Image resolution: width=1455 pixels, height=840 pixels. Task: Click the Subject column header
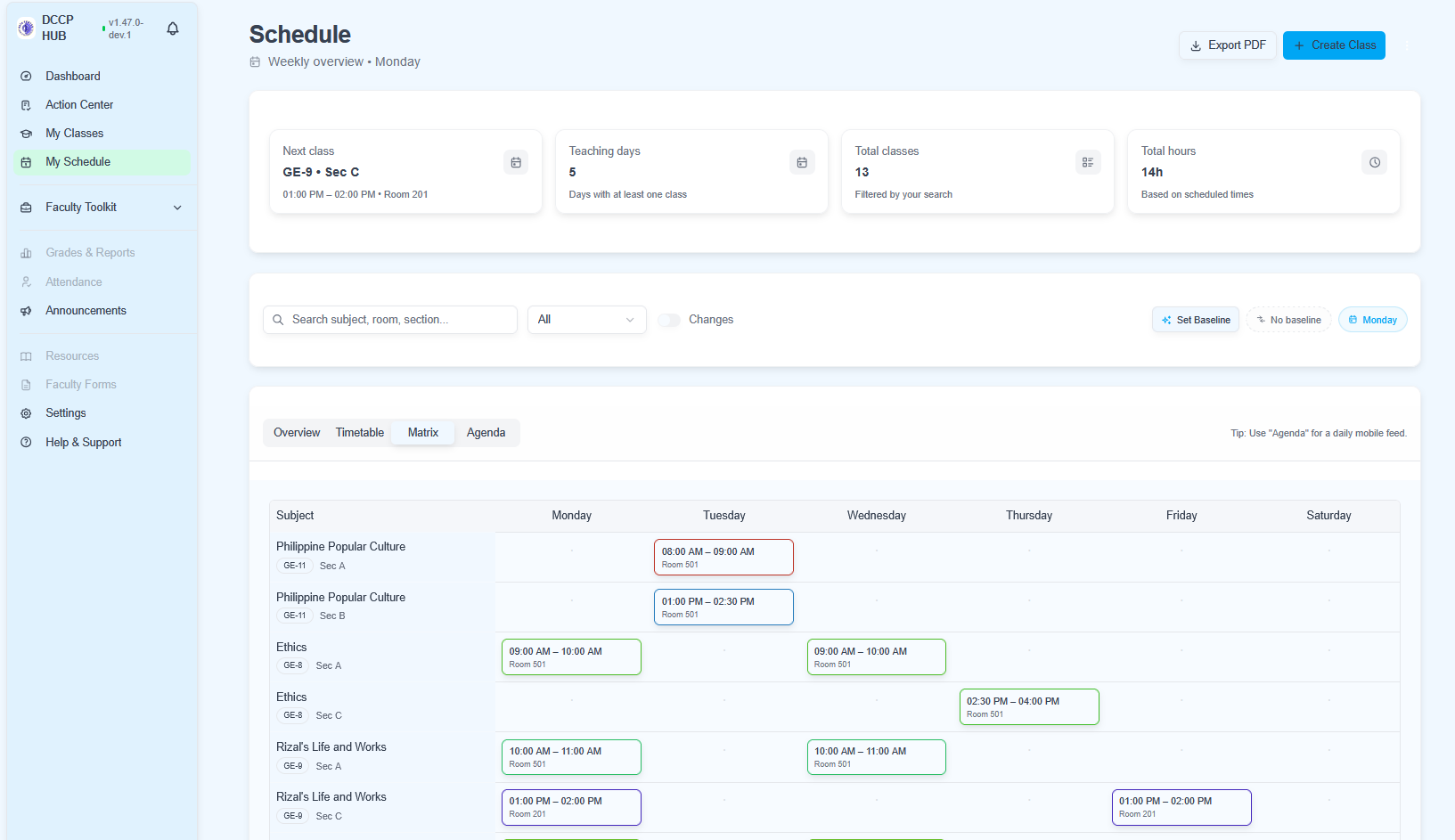295,516
